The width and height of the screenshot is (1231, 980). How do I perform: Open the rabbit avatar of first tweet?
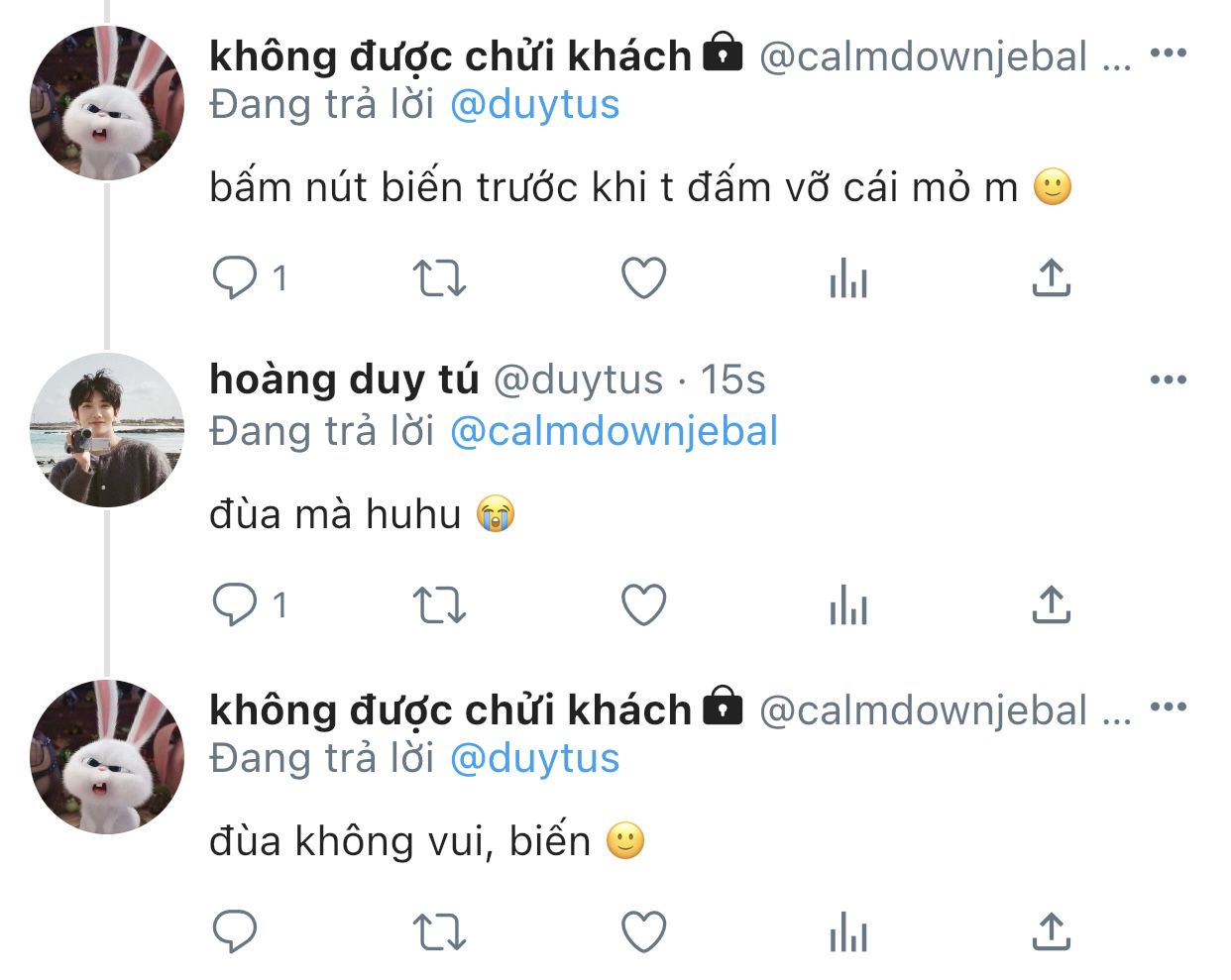tap(107, 103)
